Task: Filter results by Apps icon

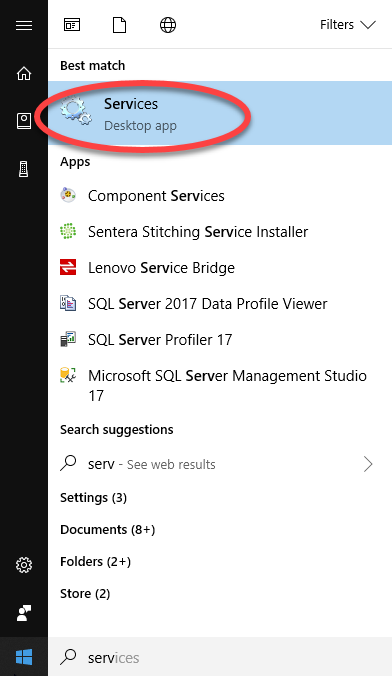Action: [72, 25]
